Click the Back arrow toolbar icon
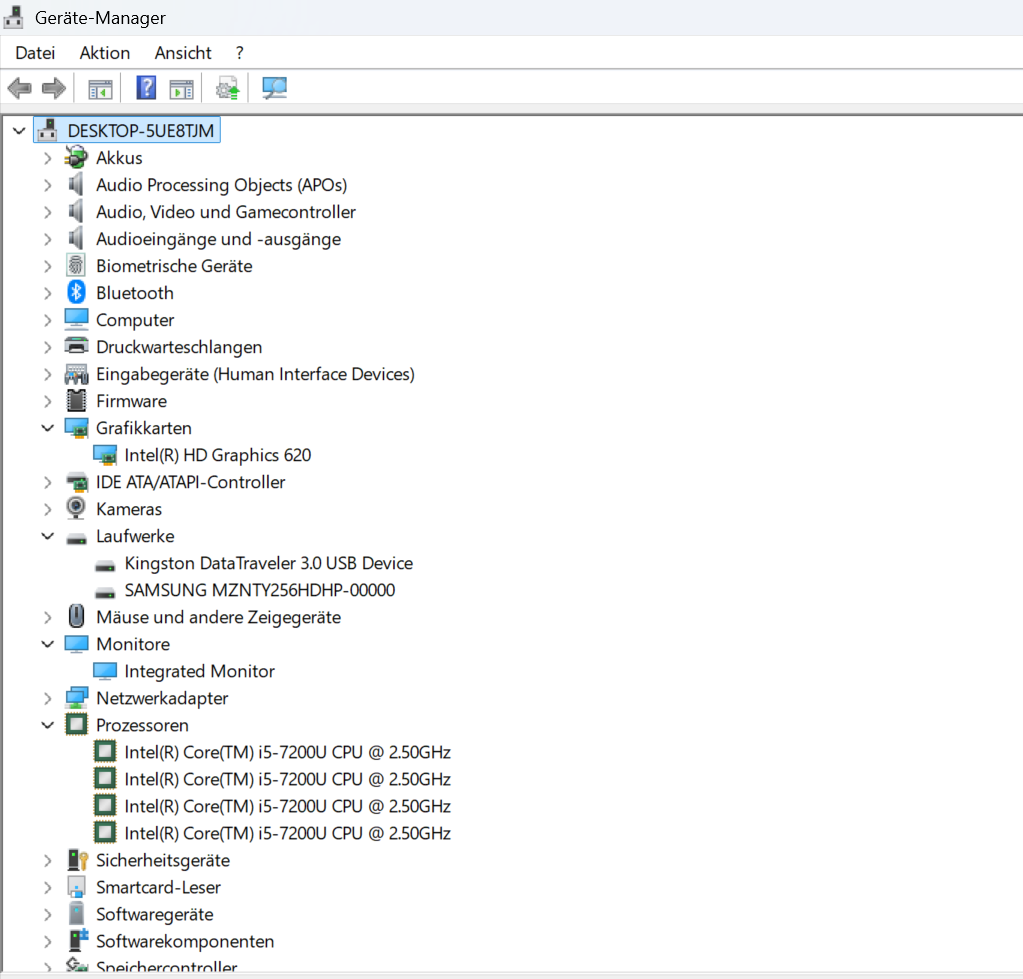Viewport: 1023px width, 979px height. point(20,88)
